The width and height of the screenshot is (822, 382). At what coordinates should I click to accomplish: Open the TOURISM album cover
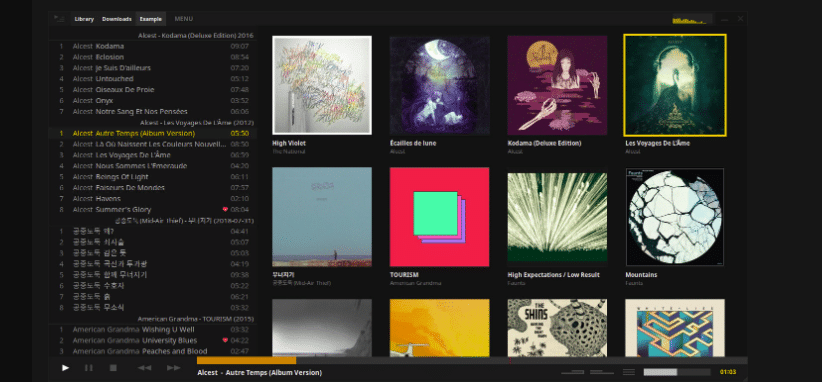coord(439,217)
